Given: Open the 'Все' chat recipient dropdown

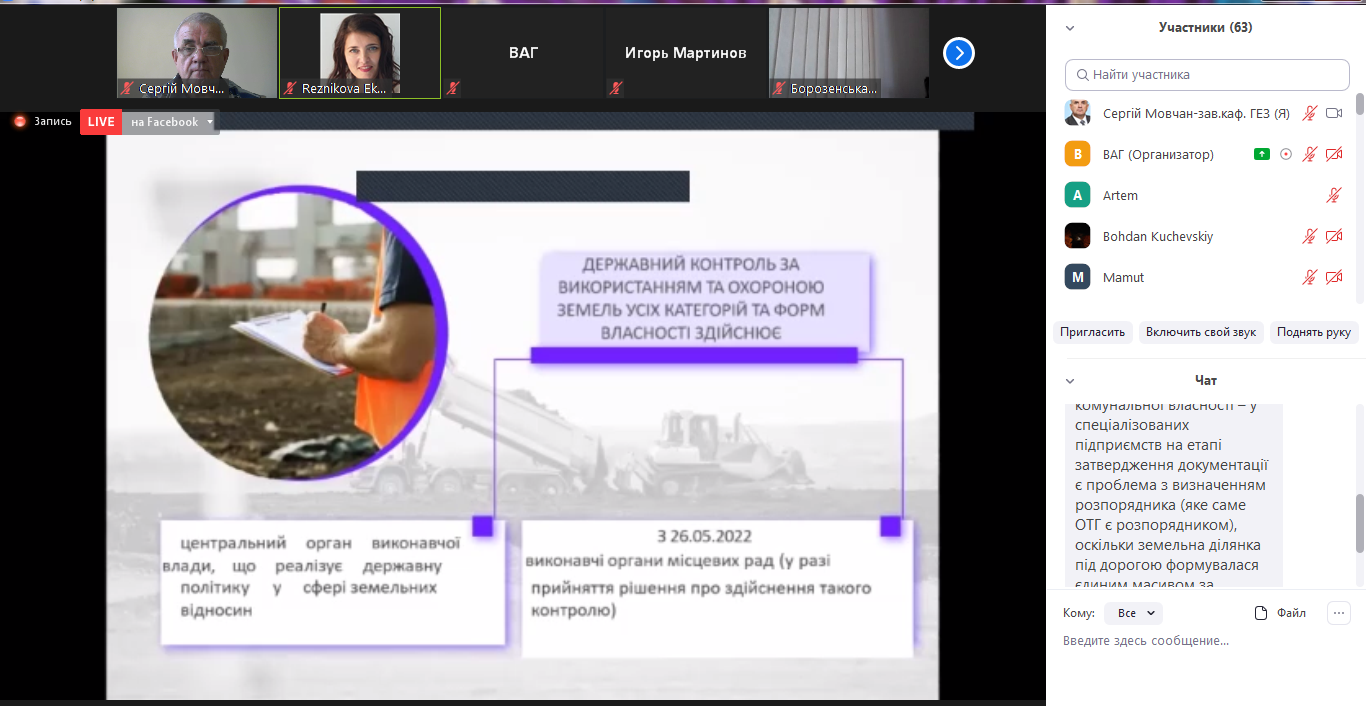Looking at the screenshot, I should point(1136,613).
